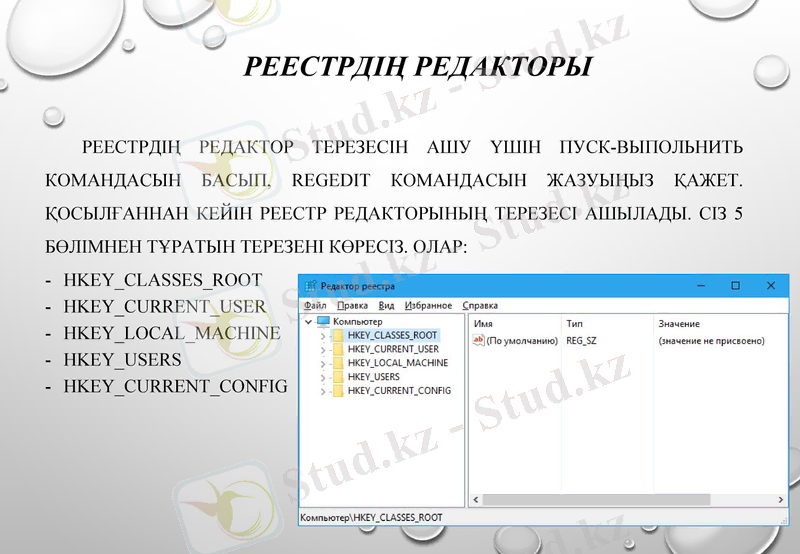Select HKEY_LOCAL_MACHINE key in tree
The height and width of the screenshot is (554, 800).
[x=398, y=363]
